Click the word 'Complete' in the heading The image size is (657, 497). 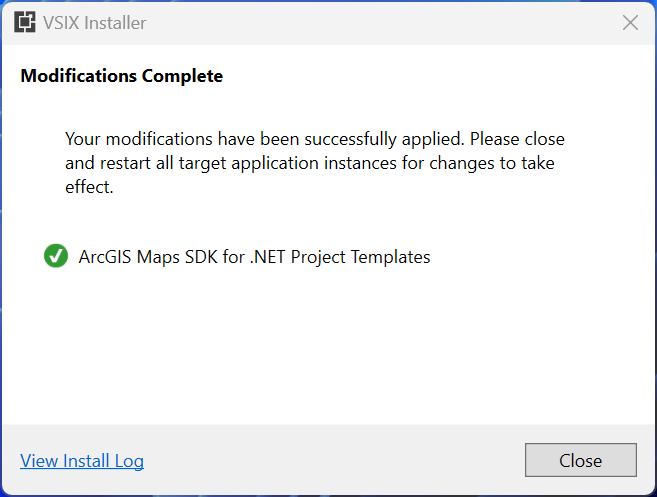(182, 76)
